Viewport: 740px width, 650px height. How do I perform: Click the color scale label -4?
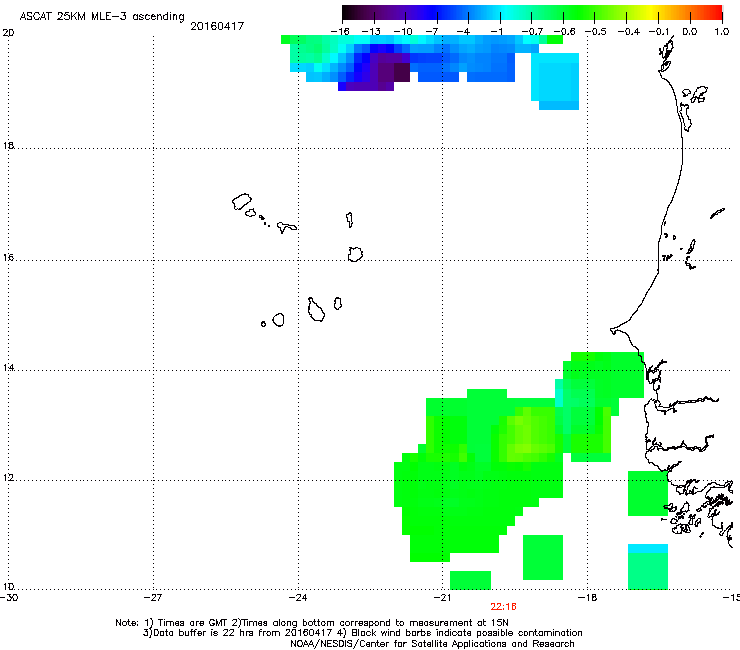[463, 32]
